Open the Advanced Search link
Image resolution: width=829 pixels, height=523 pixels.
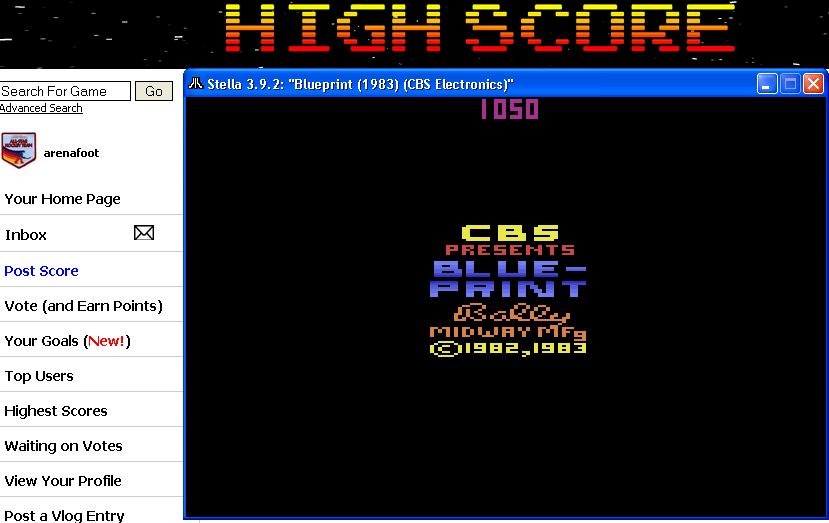[41, 108]
